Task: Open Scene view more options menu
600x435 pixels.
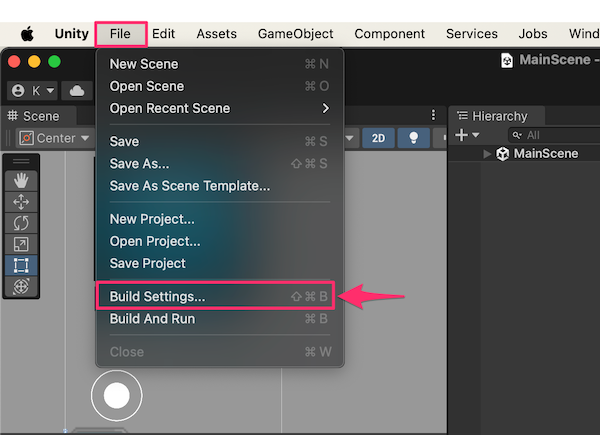Action: click(x=433, y=115)
